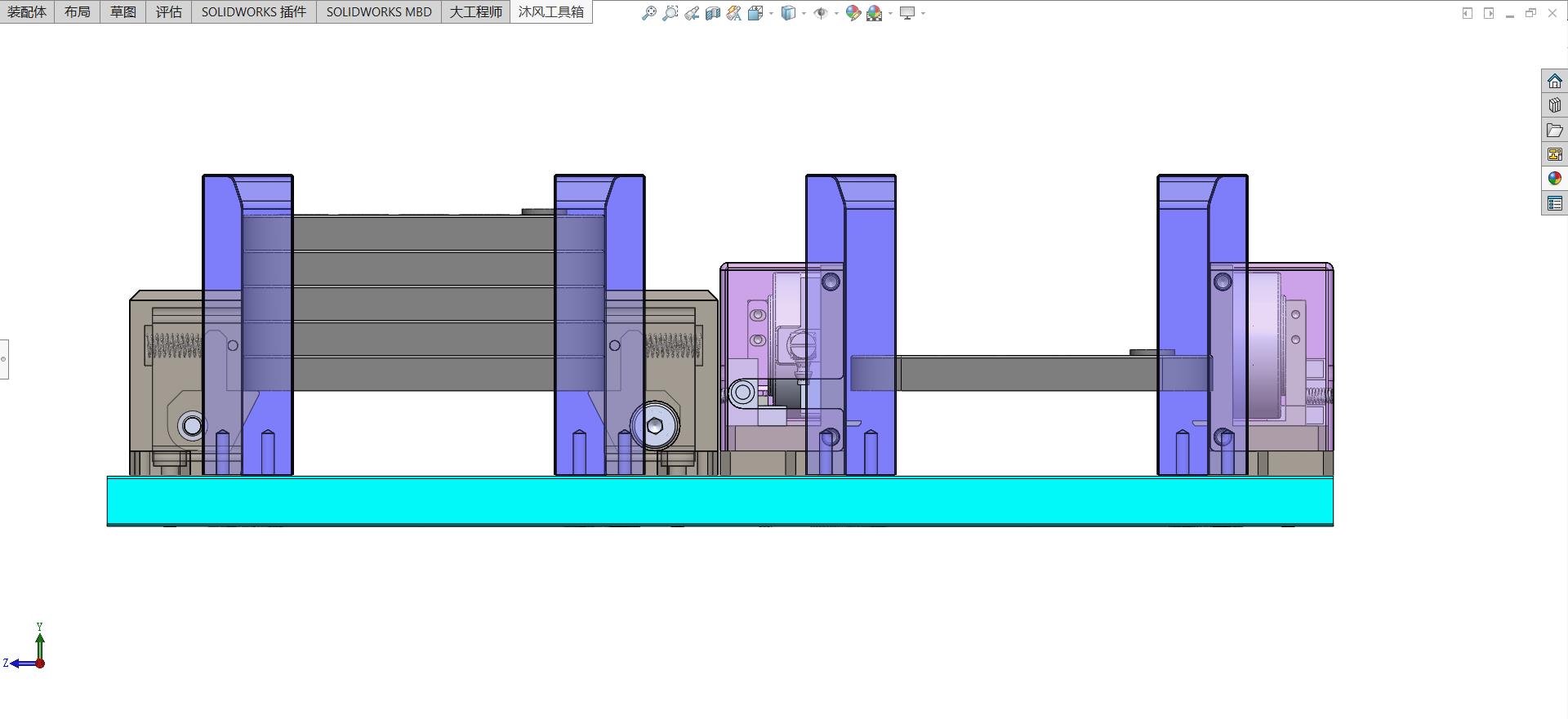Select the Zoom to Area tool
This screenshot has width=1568, height=719.
[670, 13]
